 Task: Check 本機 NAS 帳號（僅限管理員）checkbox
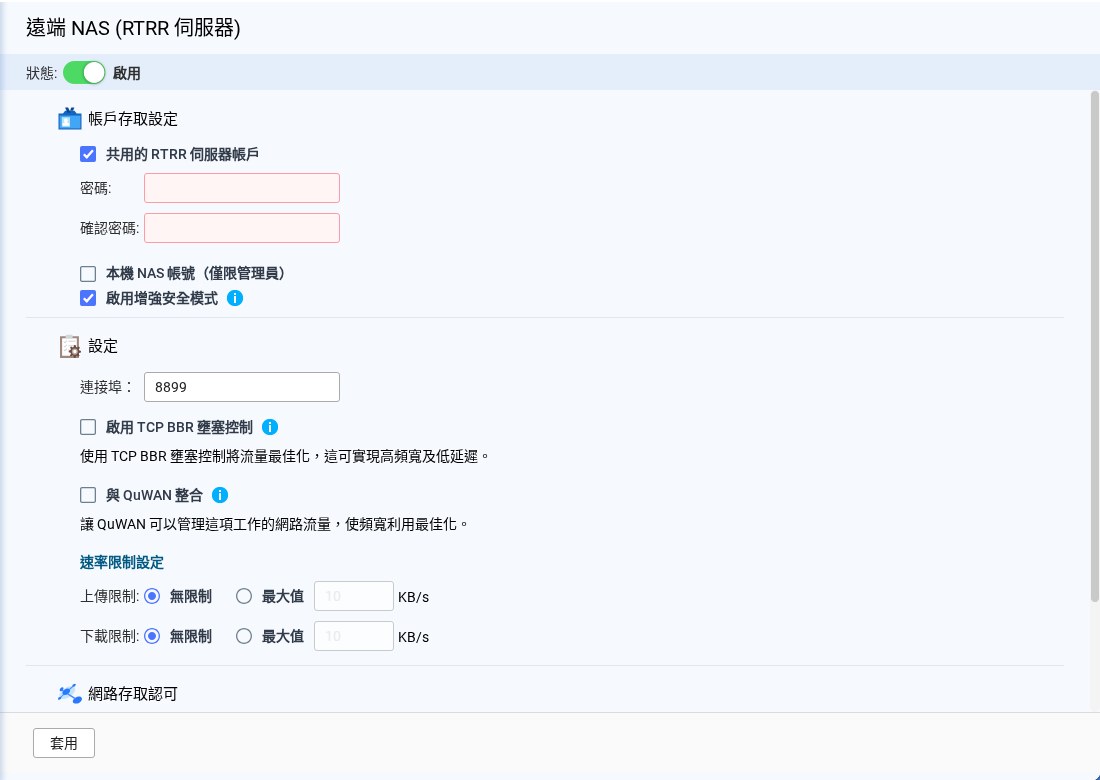coord(88,273)
